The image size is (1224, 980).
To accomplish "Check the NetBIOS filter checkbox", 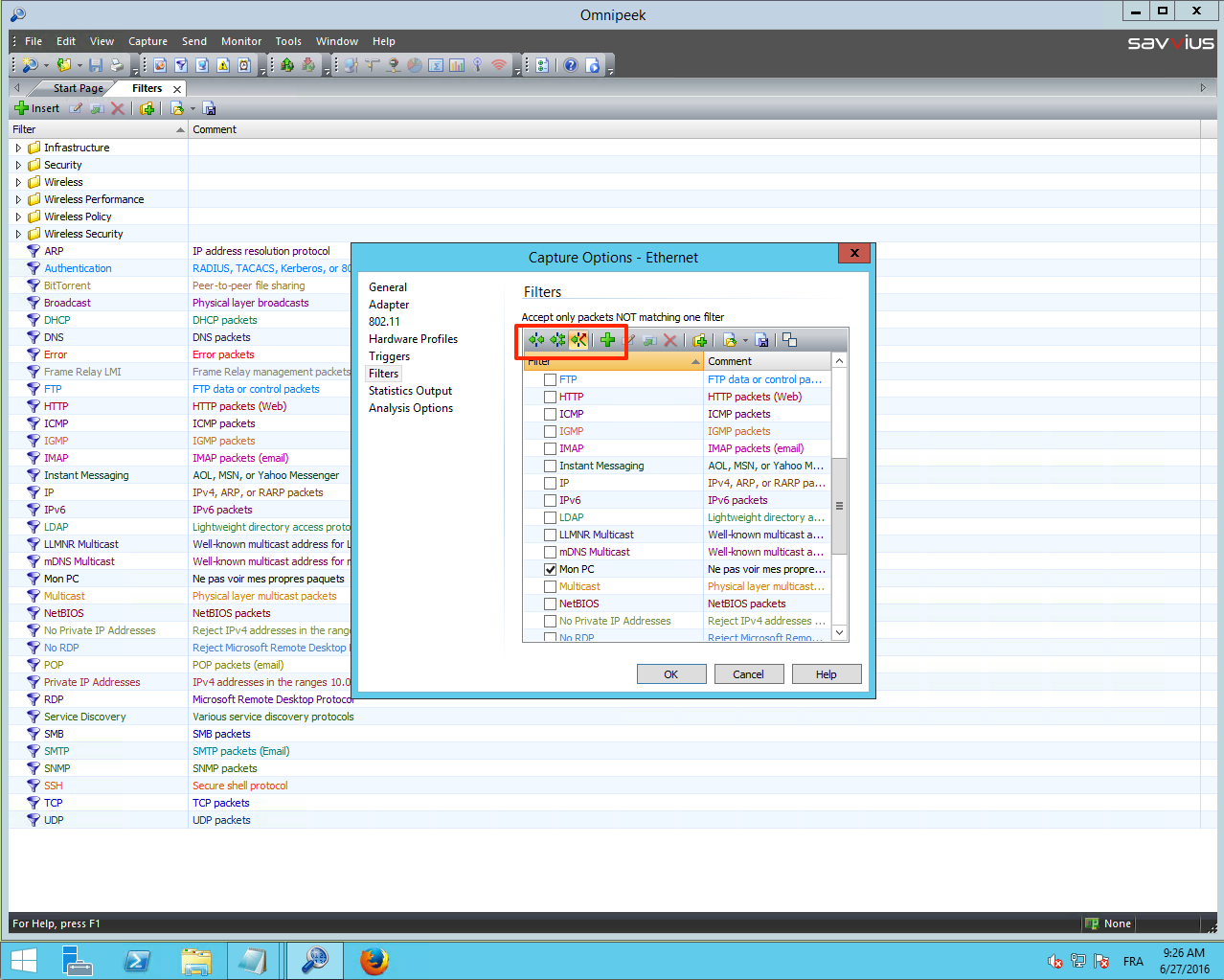I will coord(550,604).
